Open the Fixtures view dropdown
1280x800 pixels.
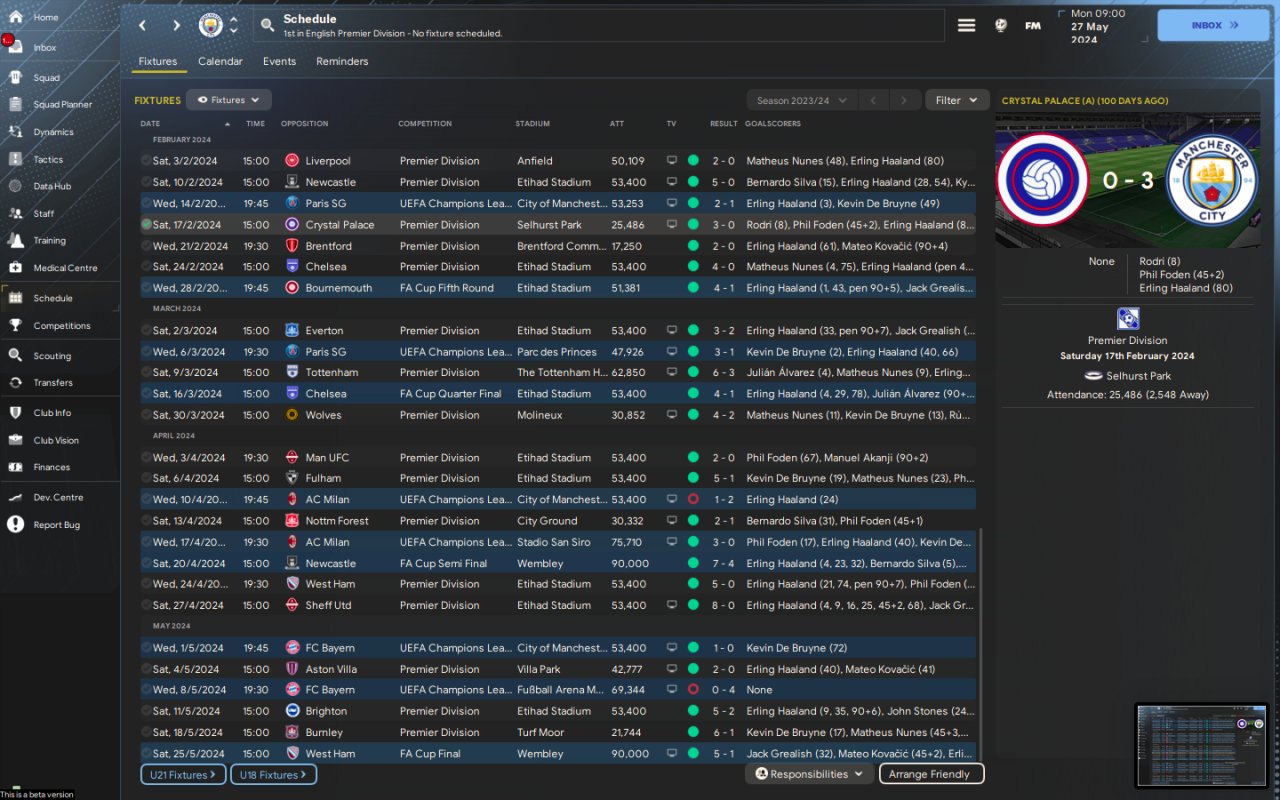(x=229, y=100)
